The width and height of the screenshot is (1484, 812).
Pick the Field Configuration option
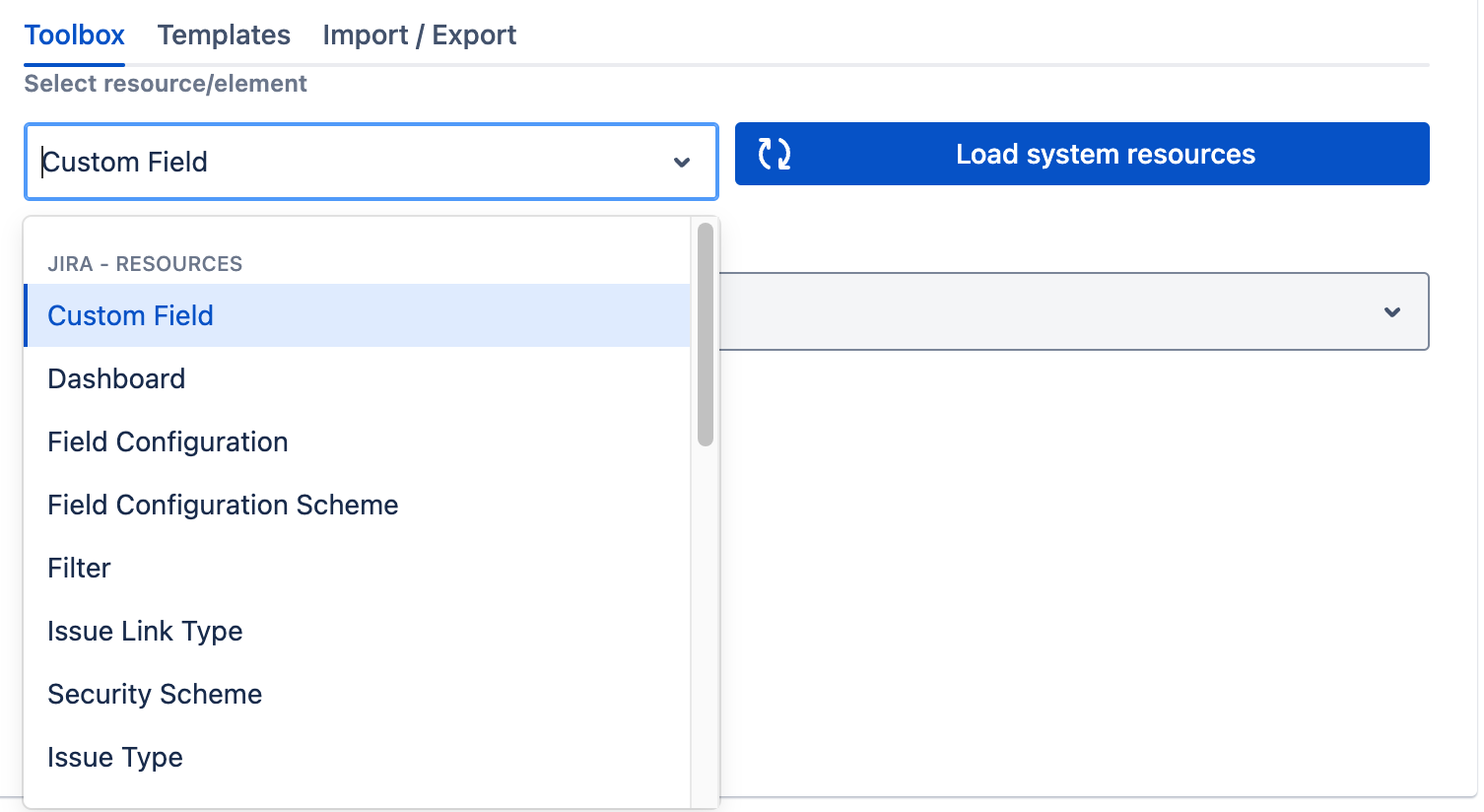168,441
